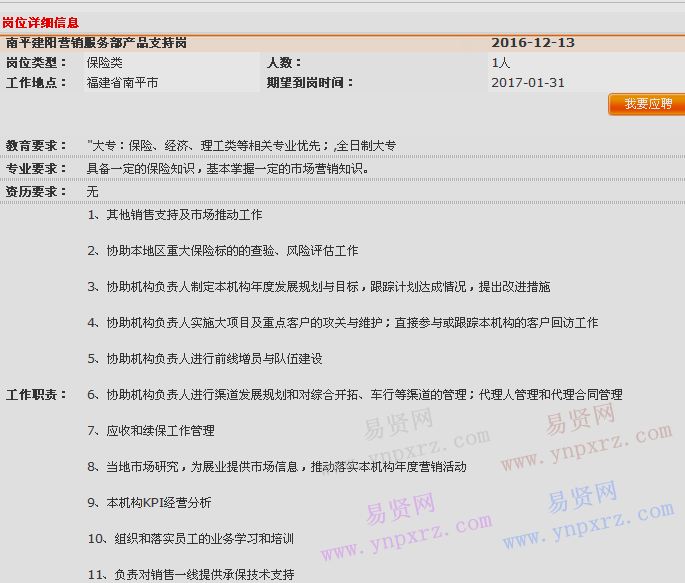This screenshot has height=583, width=685.
Task: Click the 期望到岗时间 label
Action: click(x=310, y=83)
